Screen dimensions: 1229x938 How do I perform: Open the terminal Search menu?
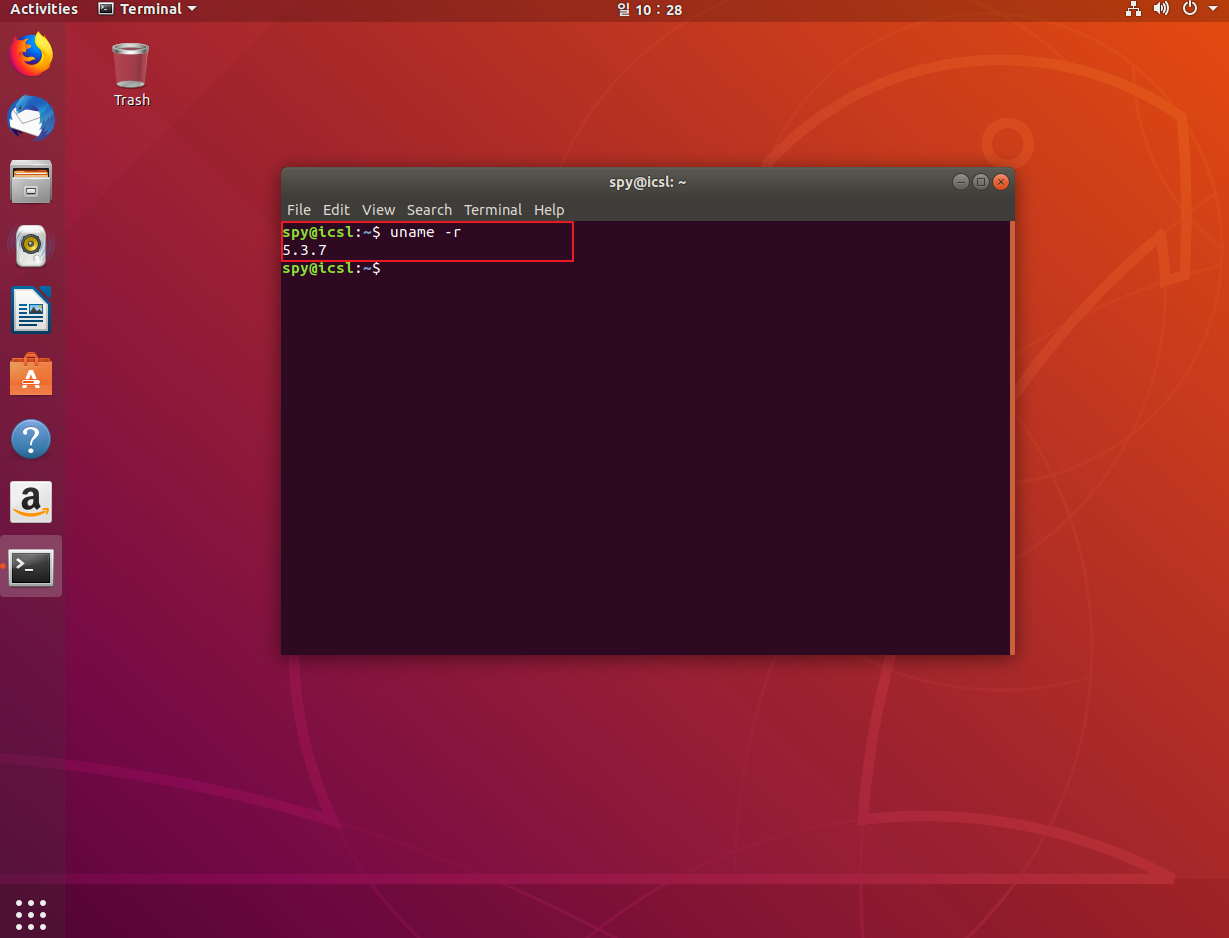click(x=429, y=210)
